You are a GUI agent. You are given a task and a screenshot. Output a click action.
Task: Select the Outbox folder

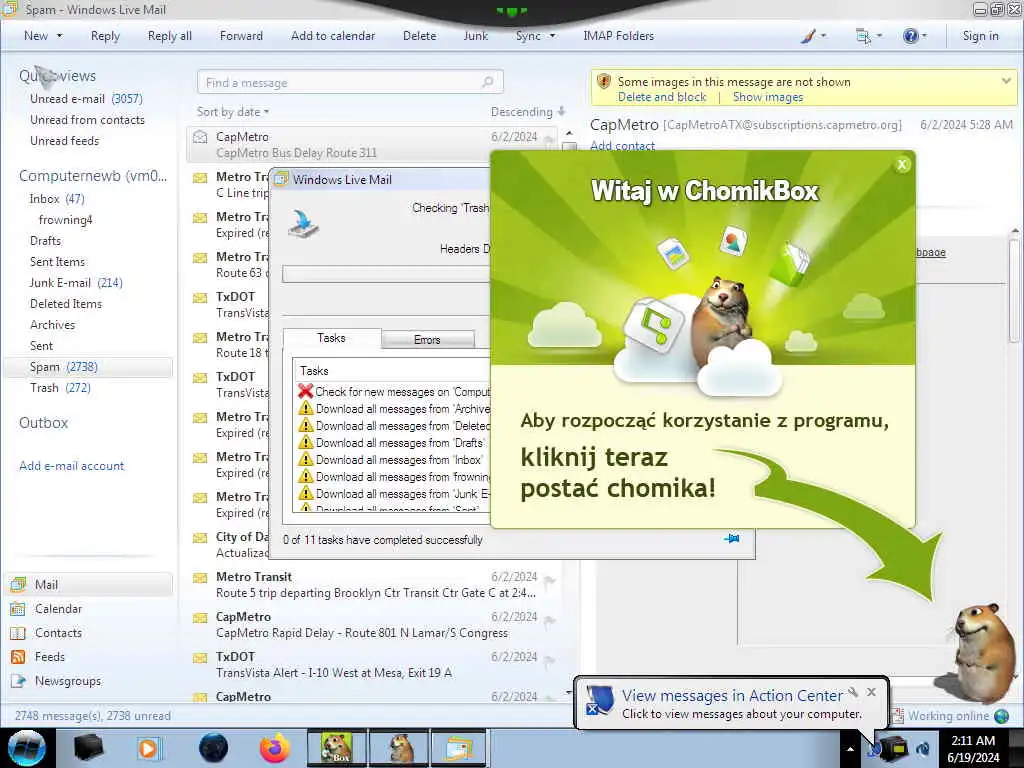[x=44, y=423]
